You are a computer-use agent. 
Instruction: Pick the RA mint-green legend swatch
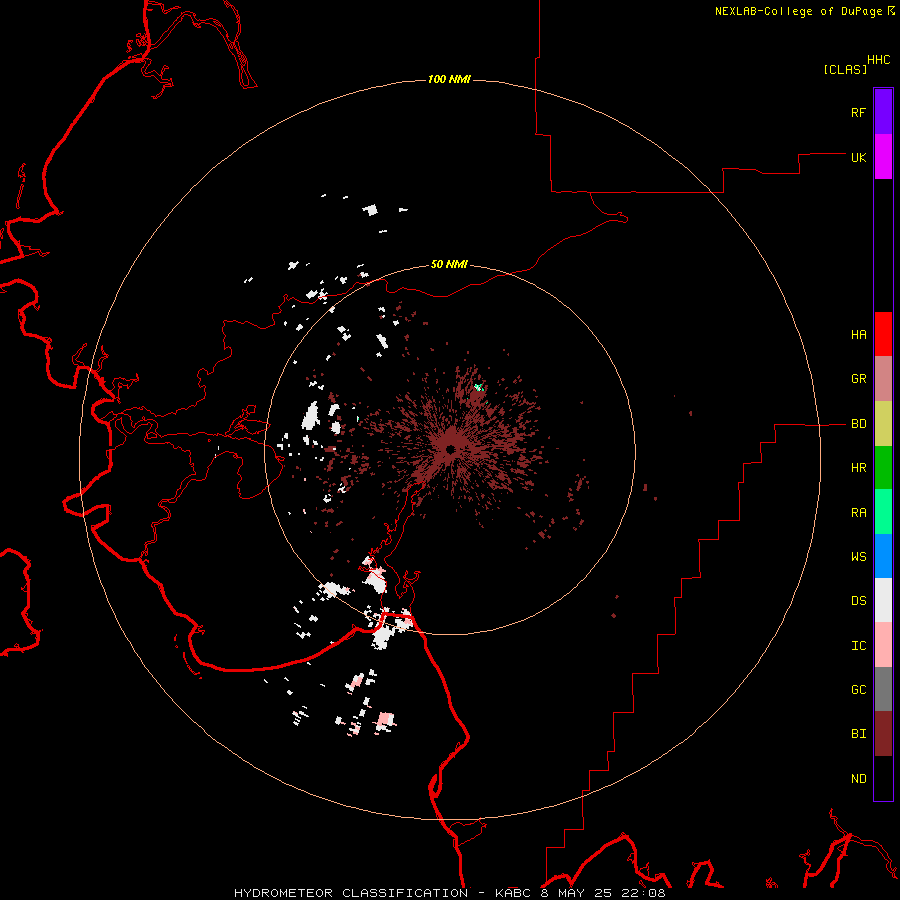[883, 512]
